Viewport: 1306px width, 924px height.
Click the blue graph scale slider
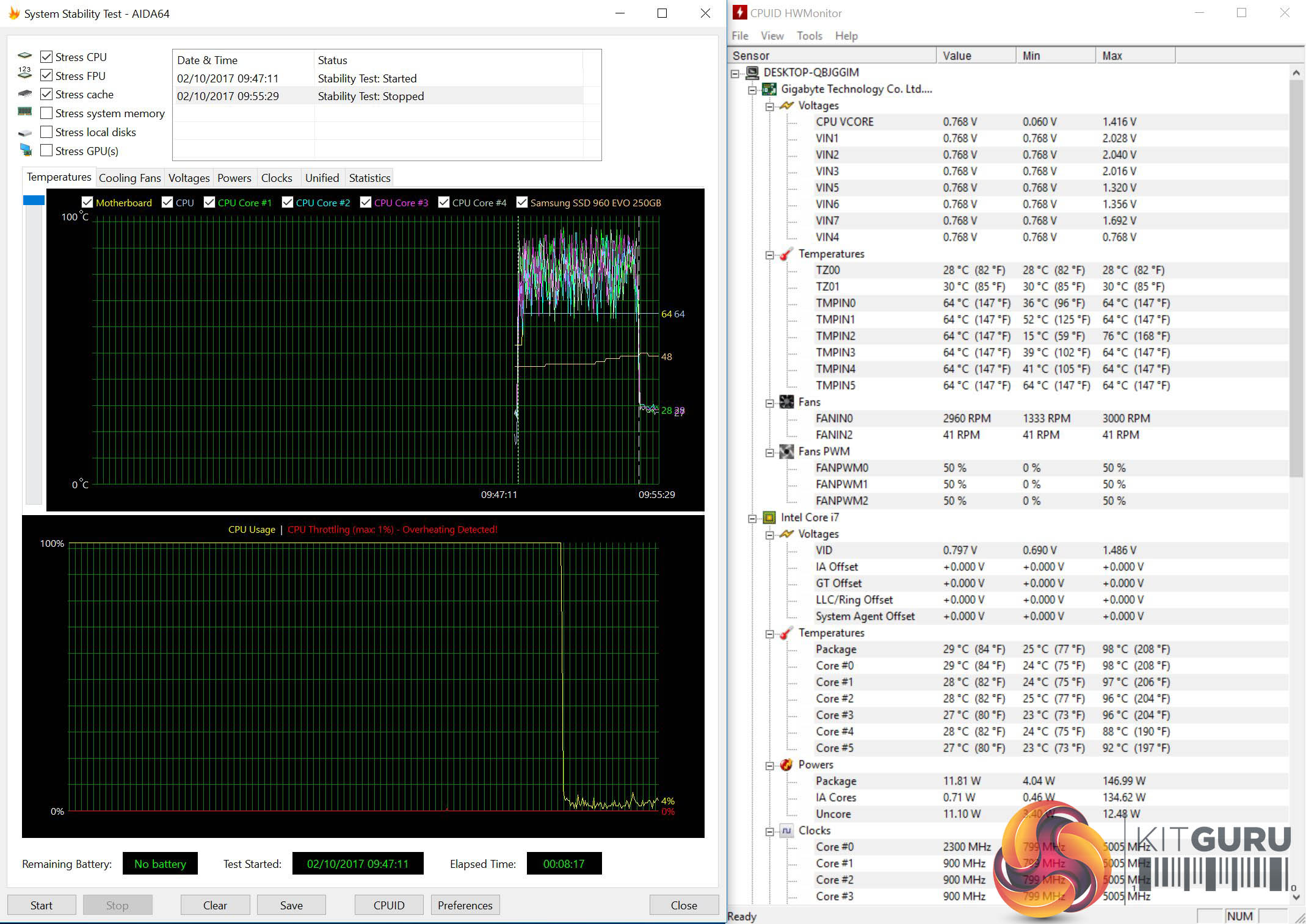click(34, 200)
